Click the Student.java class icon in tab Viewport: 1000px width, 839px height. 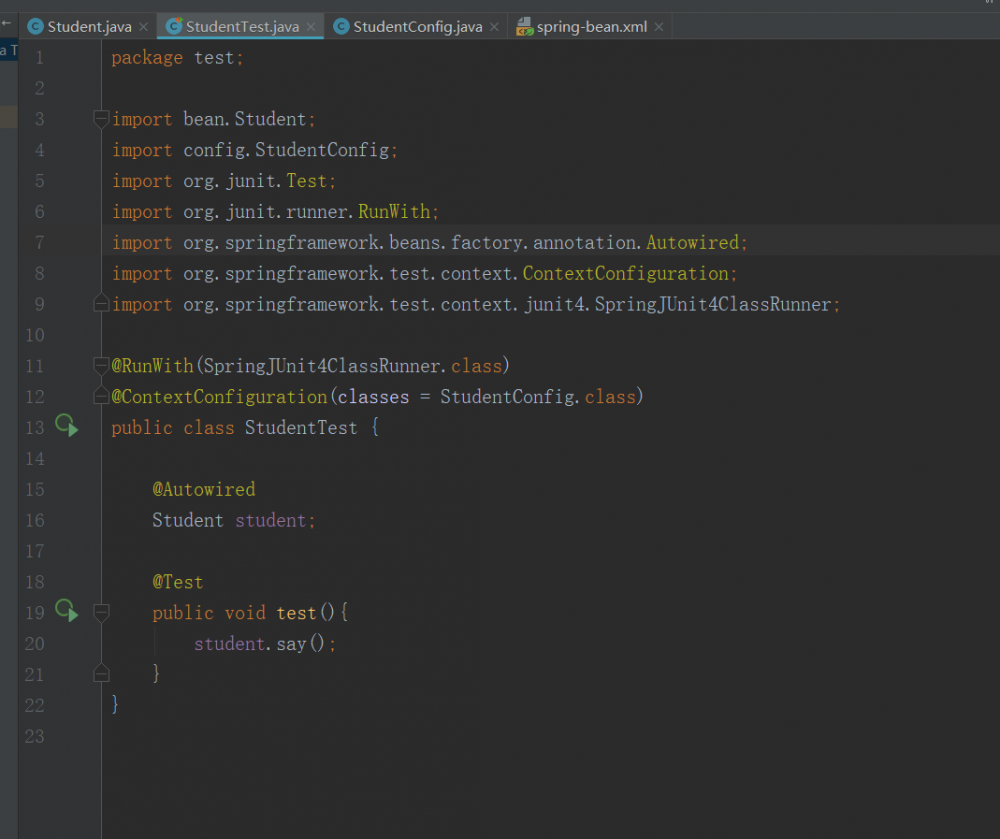36,27
